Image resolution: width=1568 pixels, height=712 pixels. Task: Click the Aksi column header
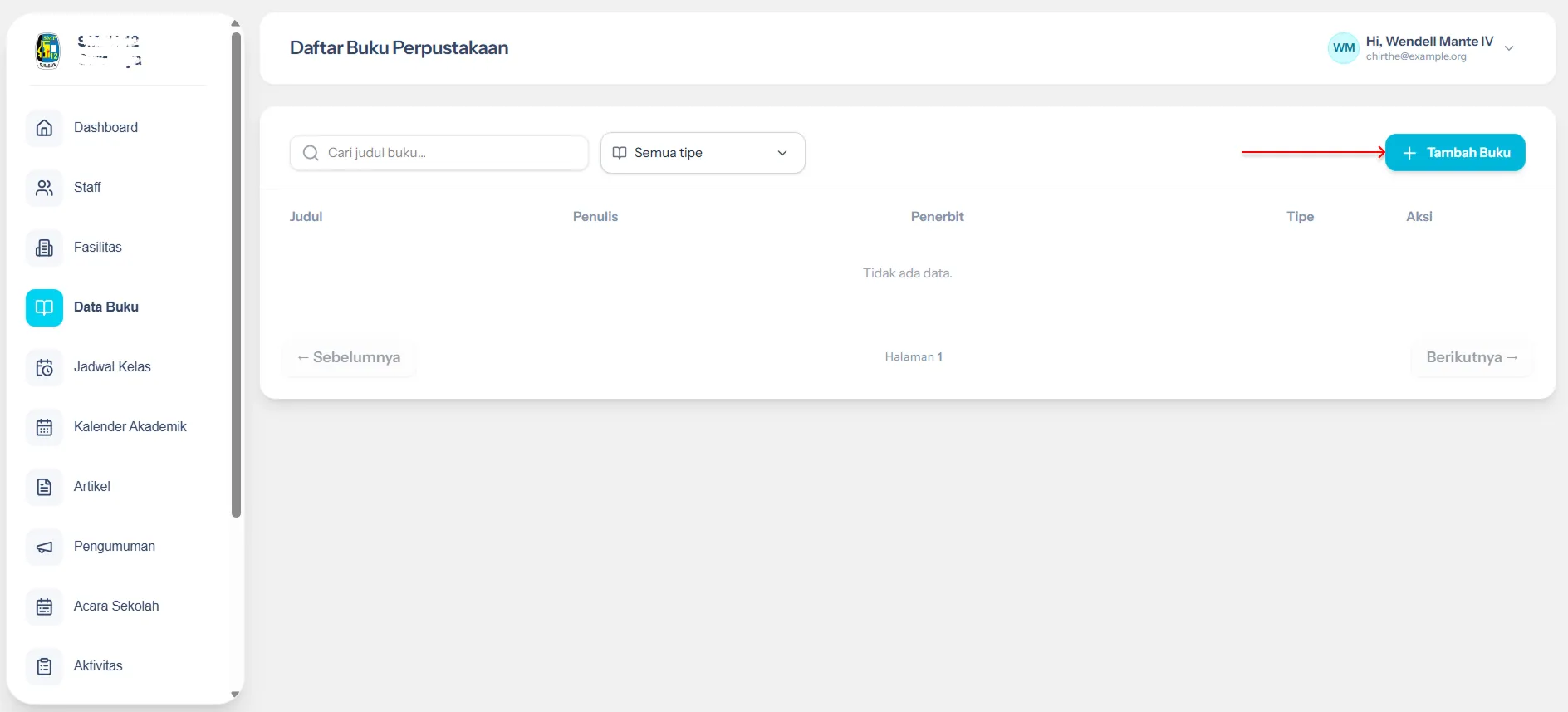coord(1419,217)
